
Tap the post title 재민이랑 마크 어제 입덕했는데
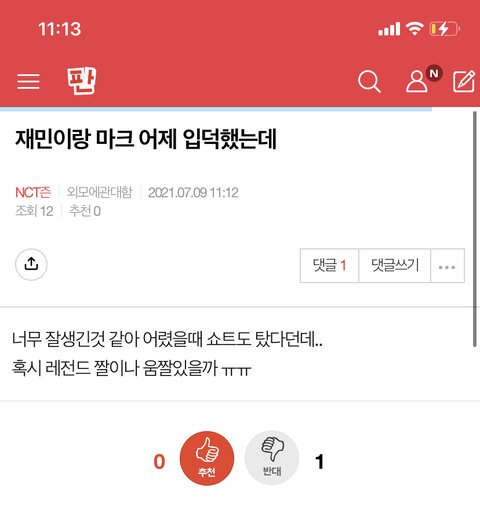[146, 139]
